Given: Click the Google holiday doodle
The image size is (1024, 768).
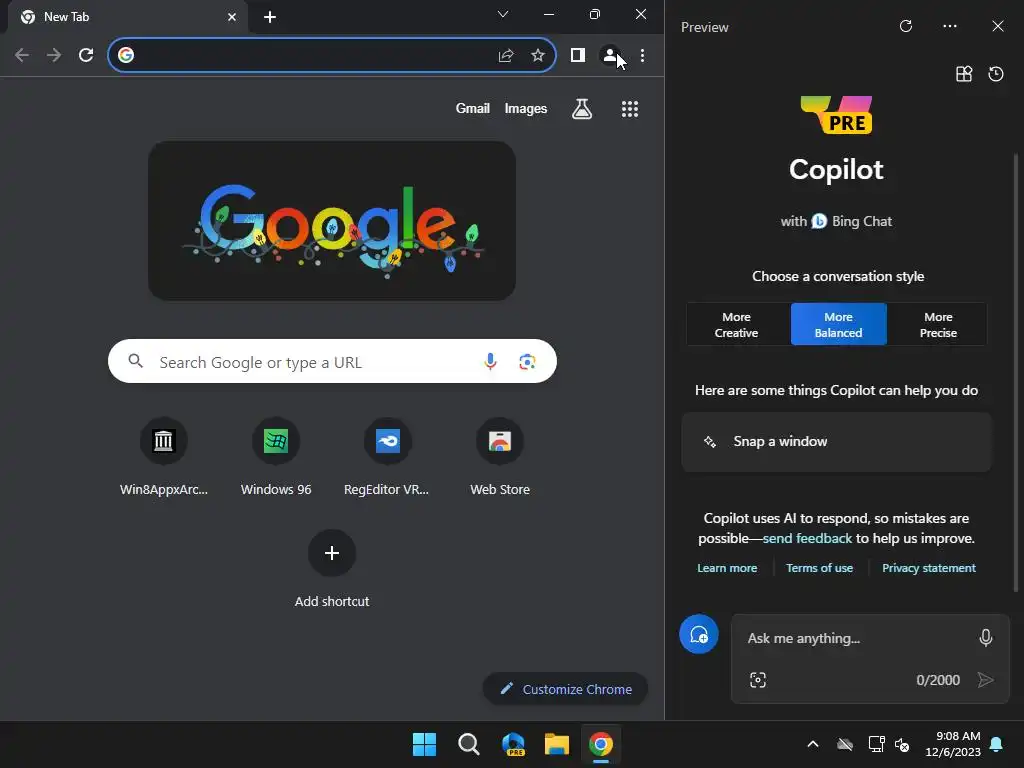Looking at the screenshot, I should tap(332, 221).
